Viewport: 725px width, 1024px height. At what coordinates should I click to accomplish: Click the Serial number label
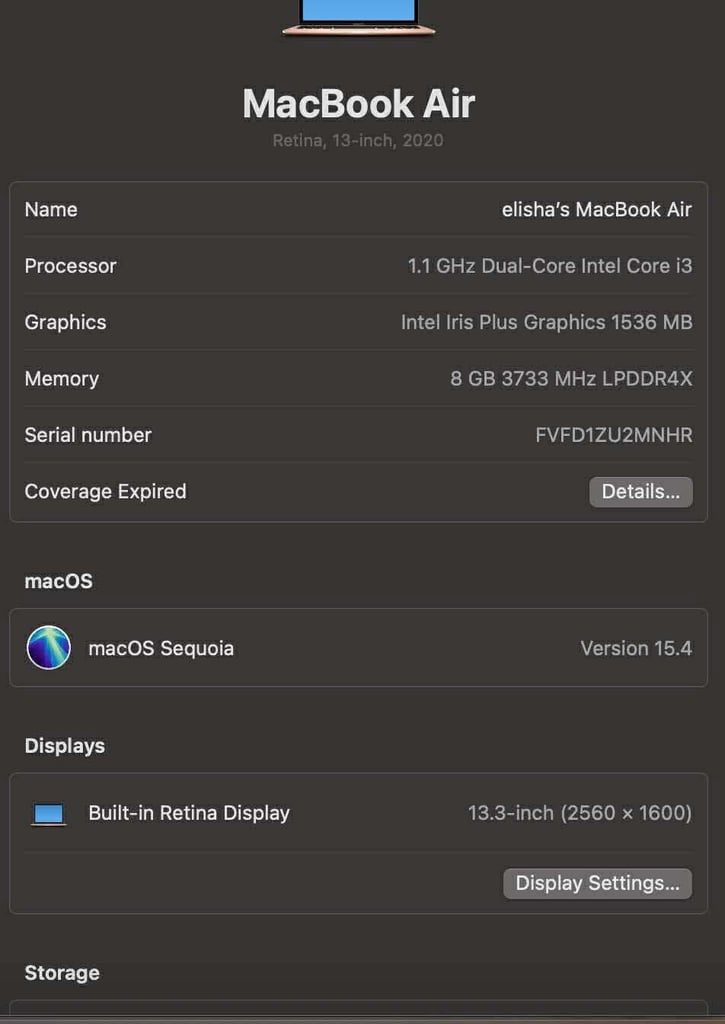click(x=88, y=435)
